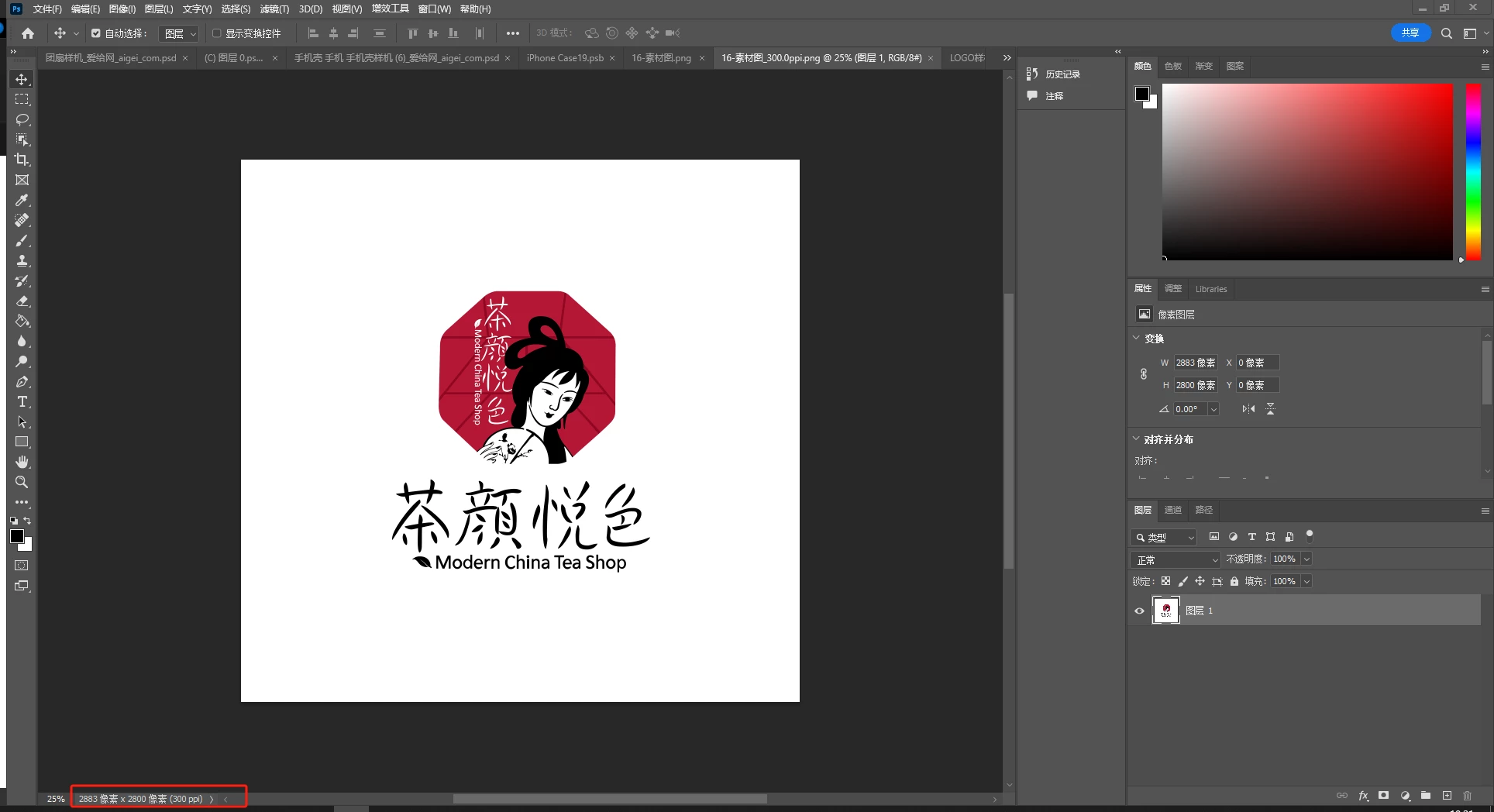
Task: Open the rotation angle dropdown
Action: coord(1213,409)
